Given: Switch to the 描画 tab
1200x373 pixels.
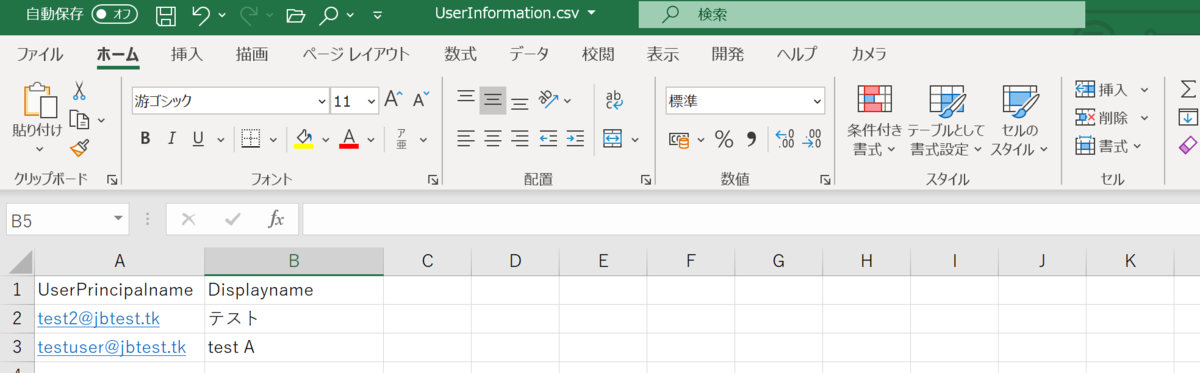Looking at the screenshot, I should click(x=251, y=54).
